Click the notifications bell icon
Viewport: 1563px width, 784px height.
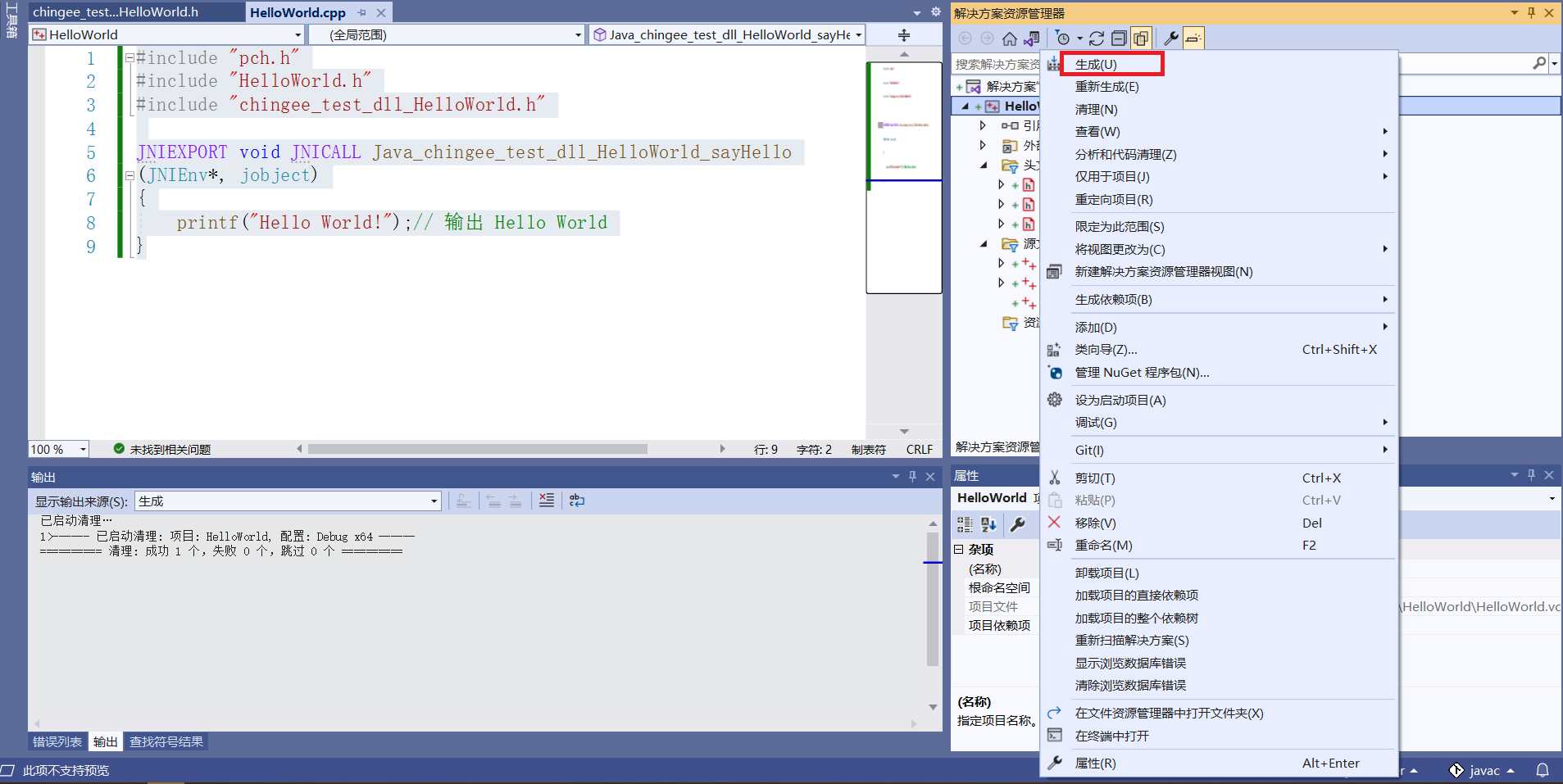pos(1544,770)
